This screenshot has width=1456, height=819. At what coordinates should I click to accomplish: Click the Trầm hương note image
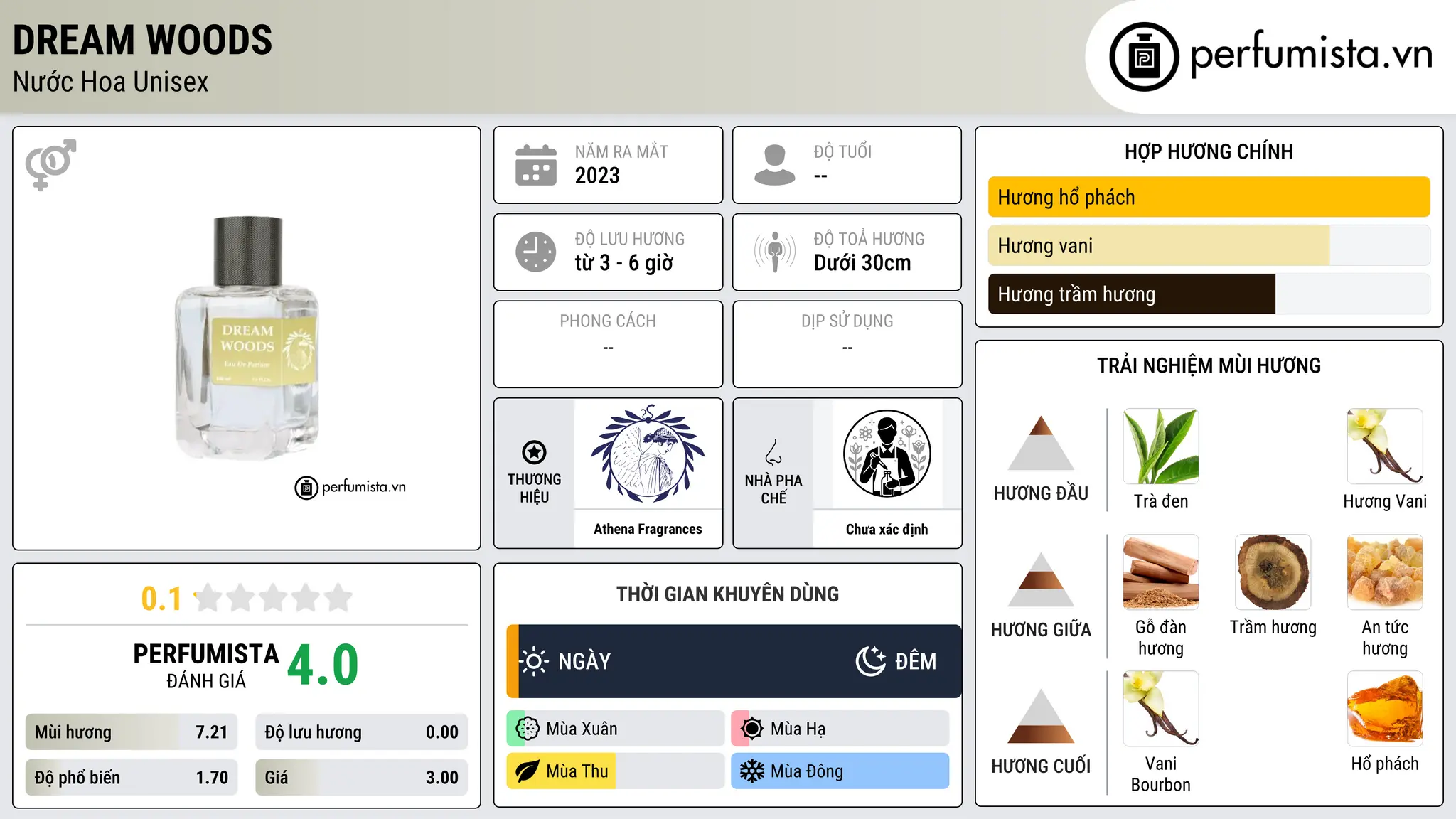[1273, 572]
